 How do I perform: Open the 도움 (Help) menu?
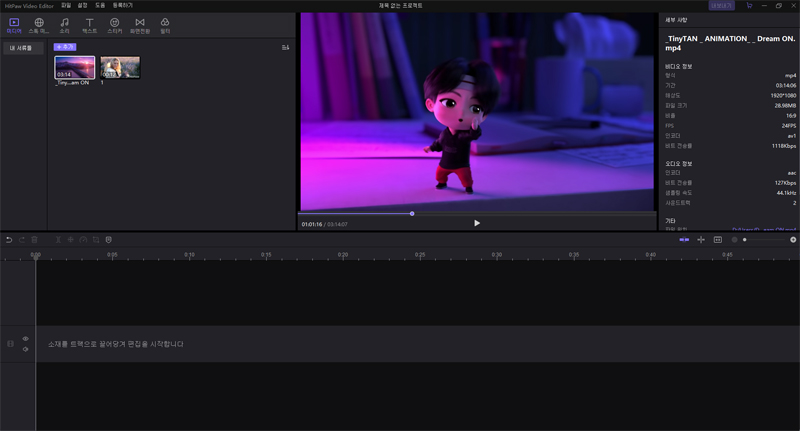100,5
